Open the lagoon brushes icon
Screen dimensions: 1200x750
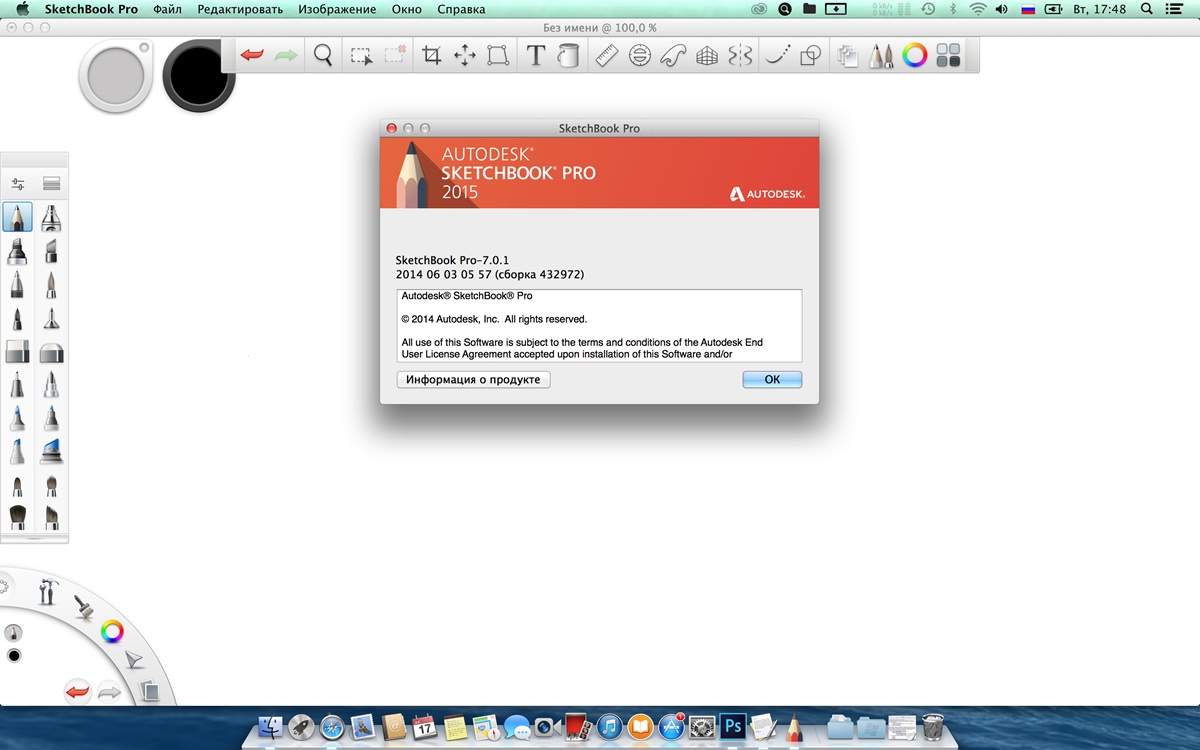point(83,605)
